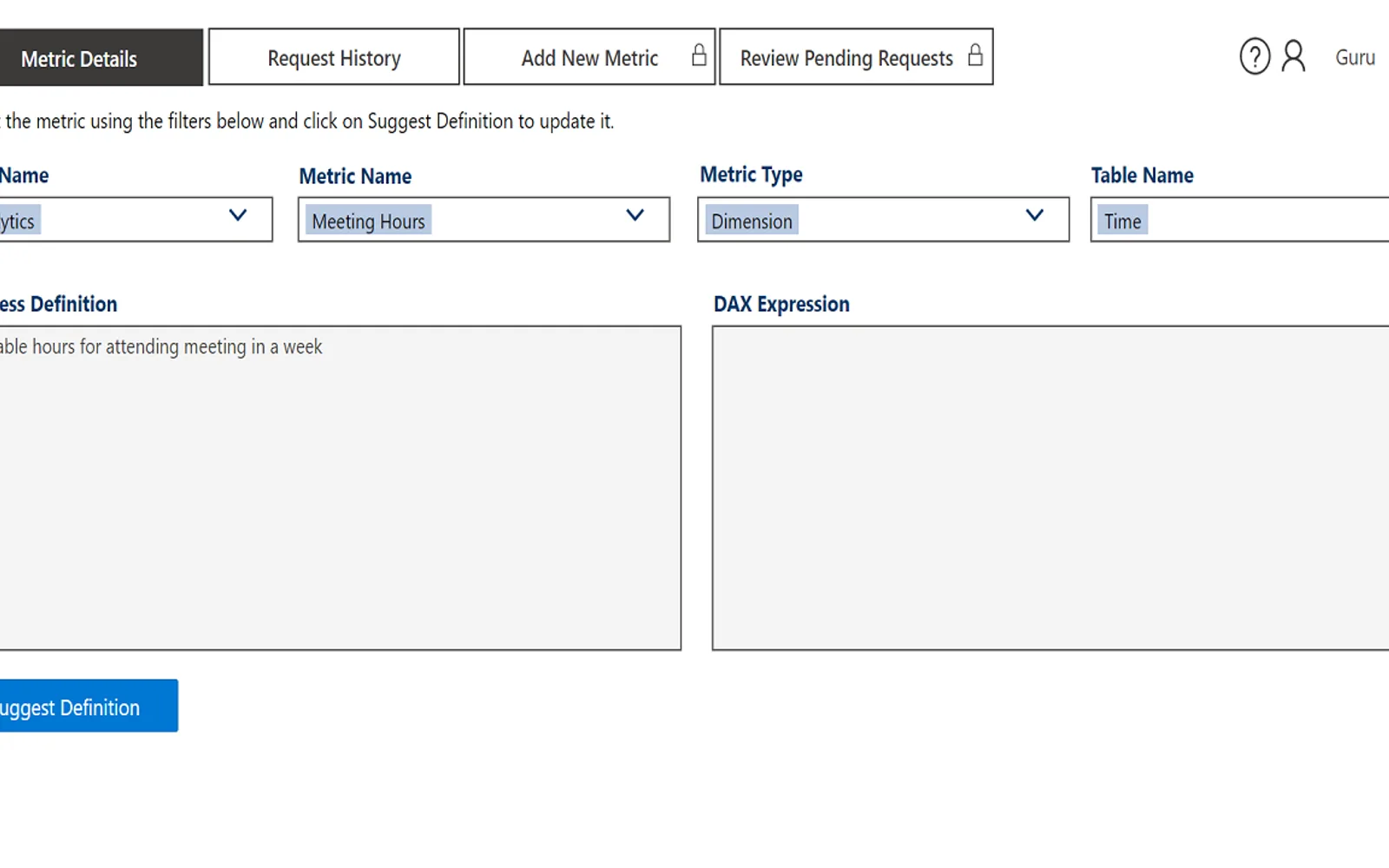1389x868 pixels.
Task: Click the instruction text mentioning Suggest Definition
Action: 307,122
